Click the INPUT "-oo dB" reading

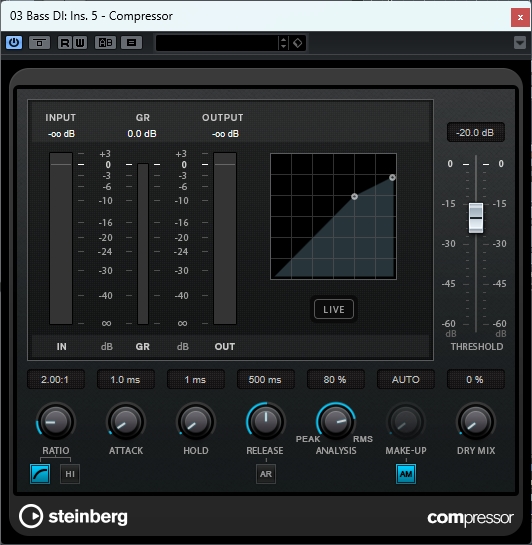click(x=61, y=134)
